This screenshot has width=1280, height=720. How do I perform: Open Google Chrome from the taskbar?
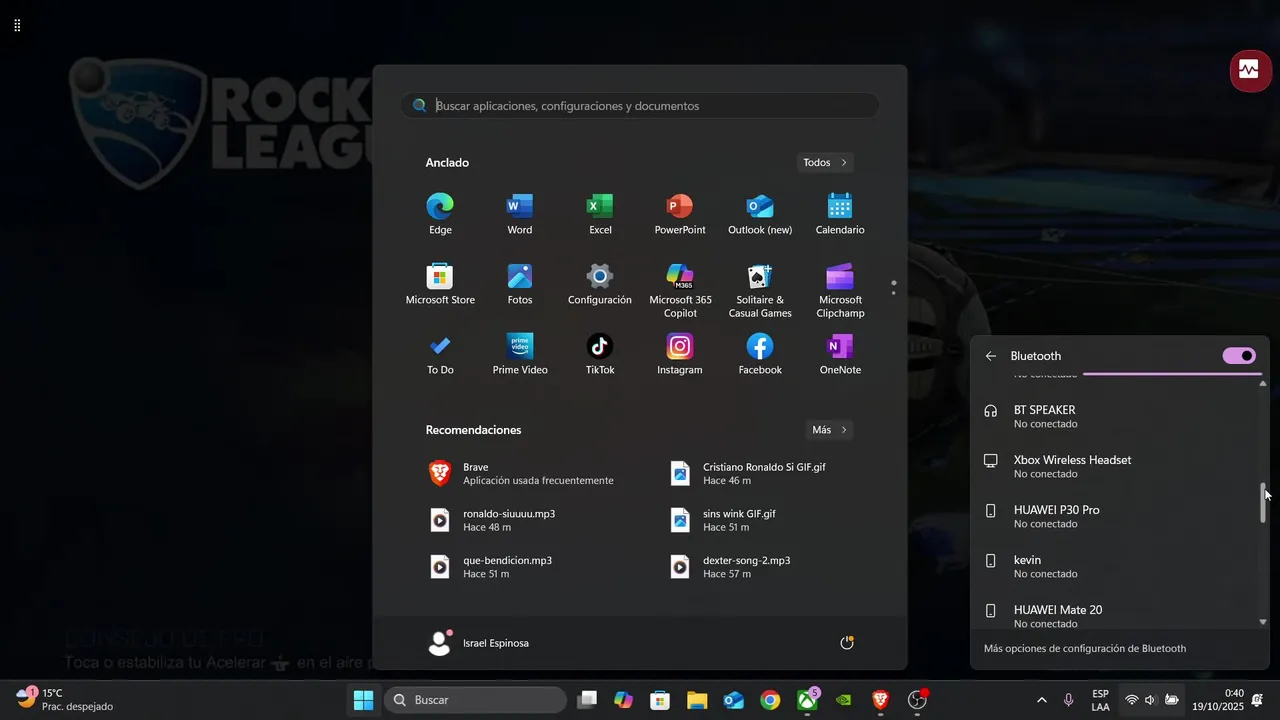point(770,700)
